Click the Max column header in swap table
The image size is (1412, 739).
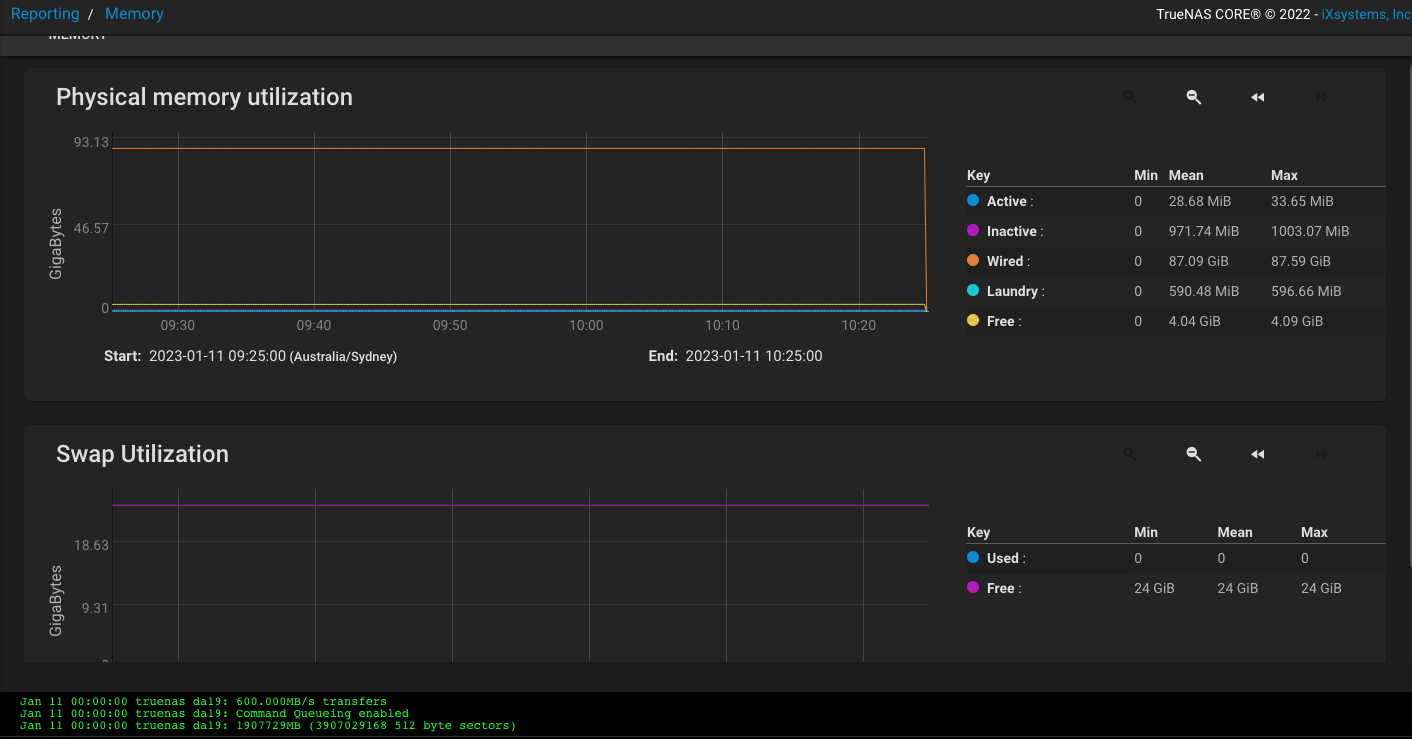1314,532
